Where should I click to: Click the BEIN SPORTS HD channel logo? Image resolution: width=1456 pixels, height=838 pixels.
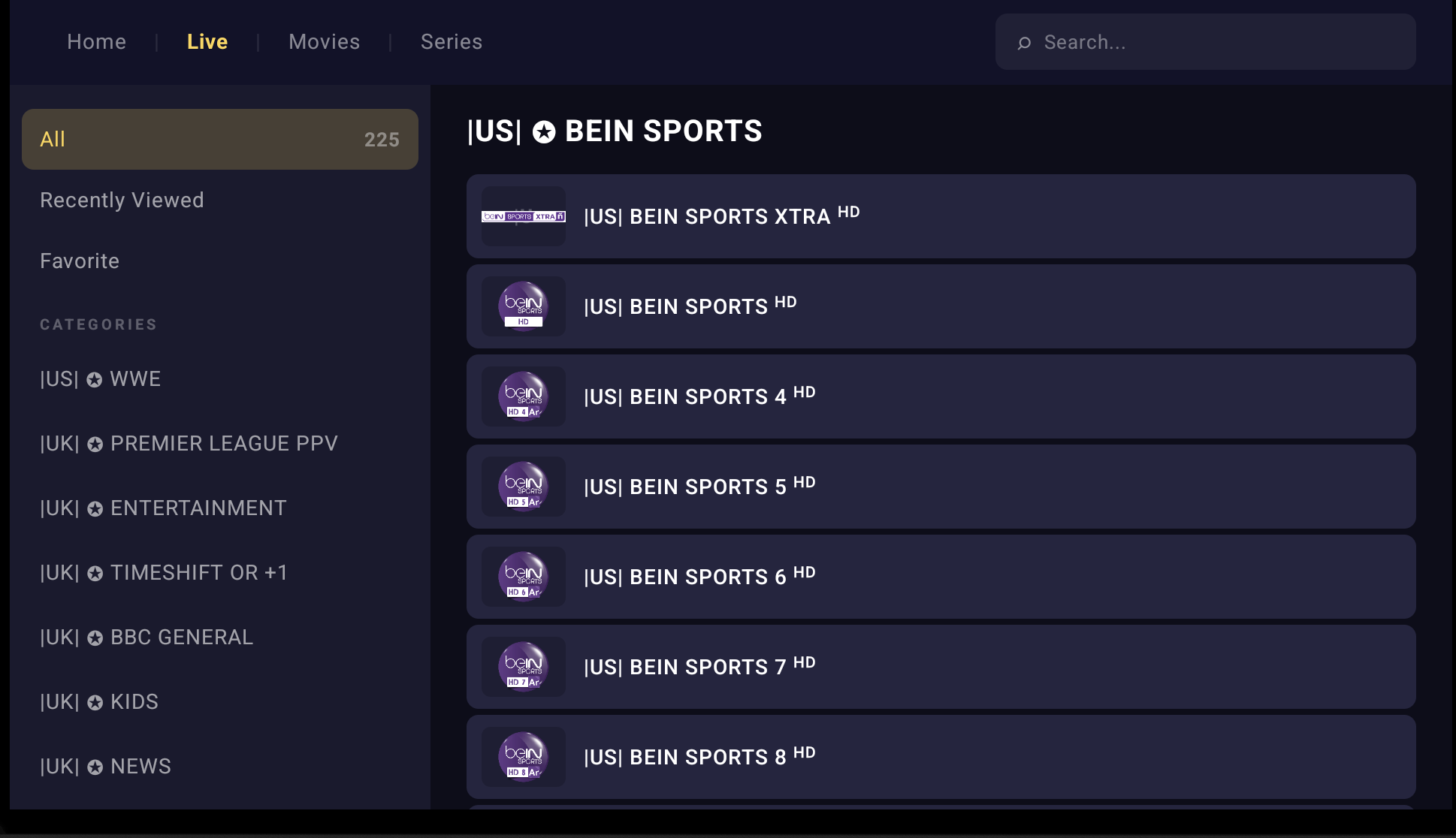point(524,306)
